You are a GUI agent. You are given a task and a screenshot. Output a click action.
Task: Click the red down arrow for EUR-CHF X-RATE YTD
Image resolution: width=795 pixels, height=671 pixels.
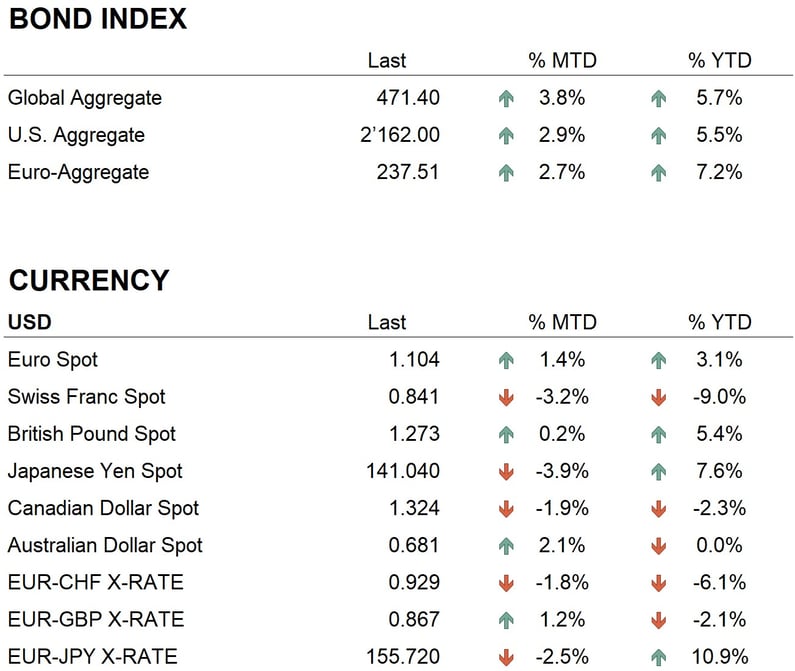[x=658, y=583]
